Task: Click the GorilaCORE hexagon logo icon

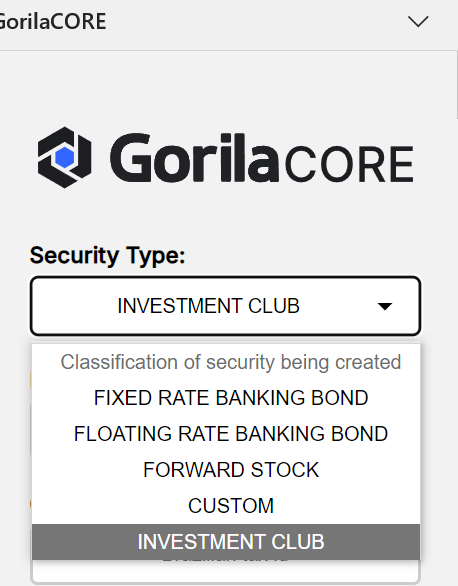Action: coord(65,157)
